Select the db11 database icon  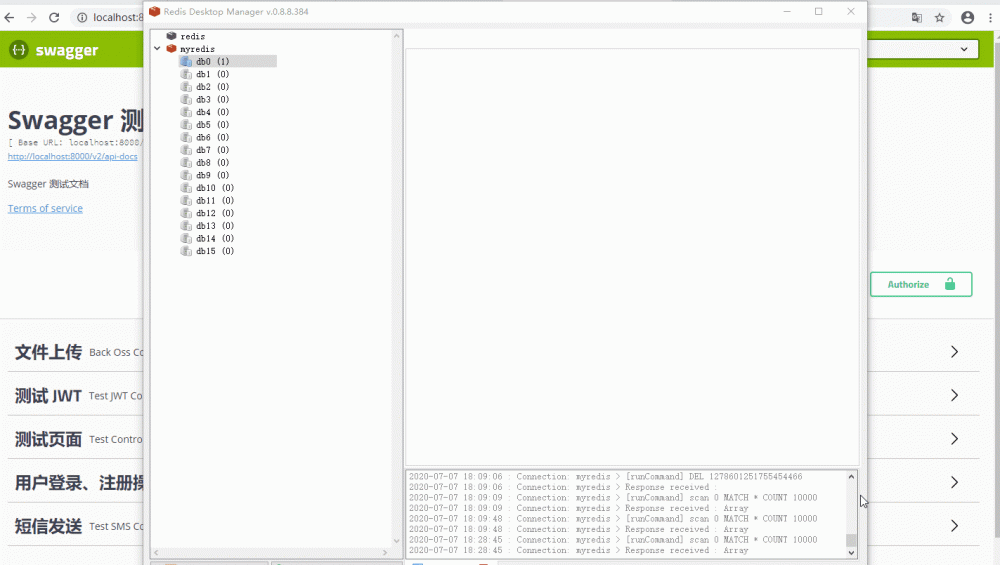[x=186, y=200]
